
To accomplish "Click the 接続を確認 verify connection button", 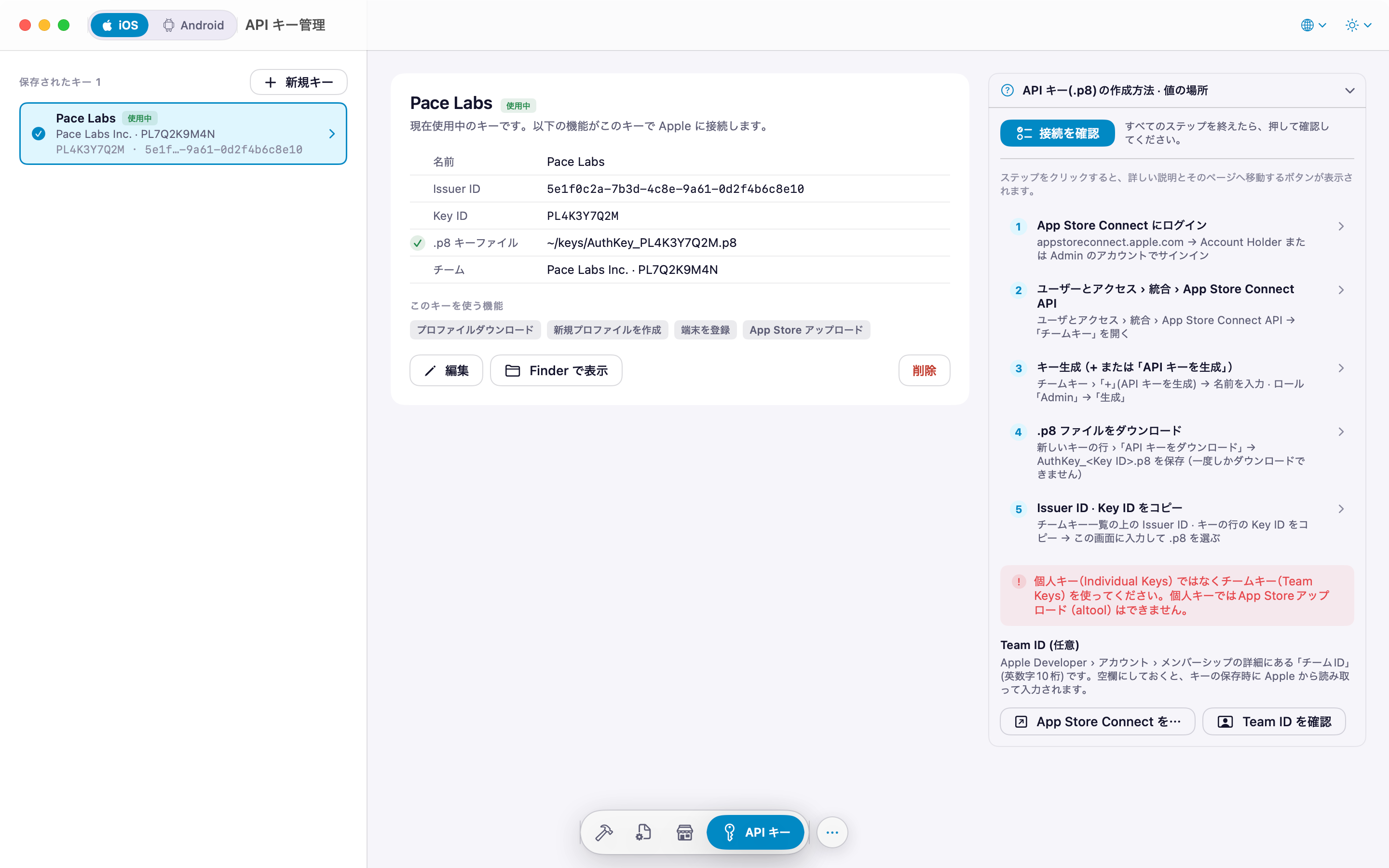I will pyautogui.click(x=1057, y=133).
